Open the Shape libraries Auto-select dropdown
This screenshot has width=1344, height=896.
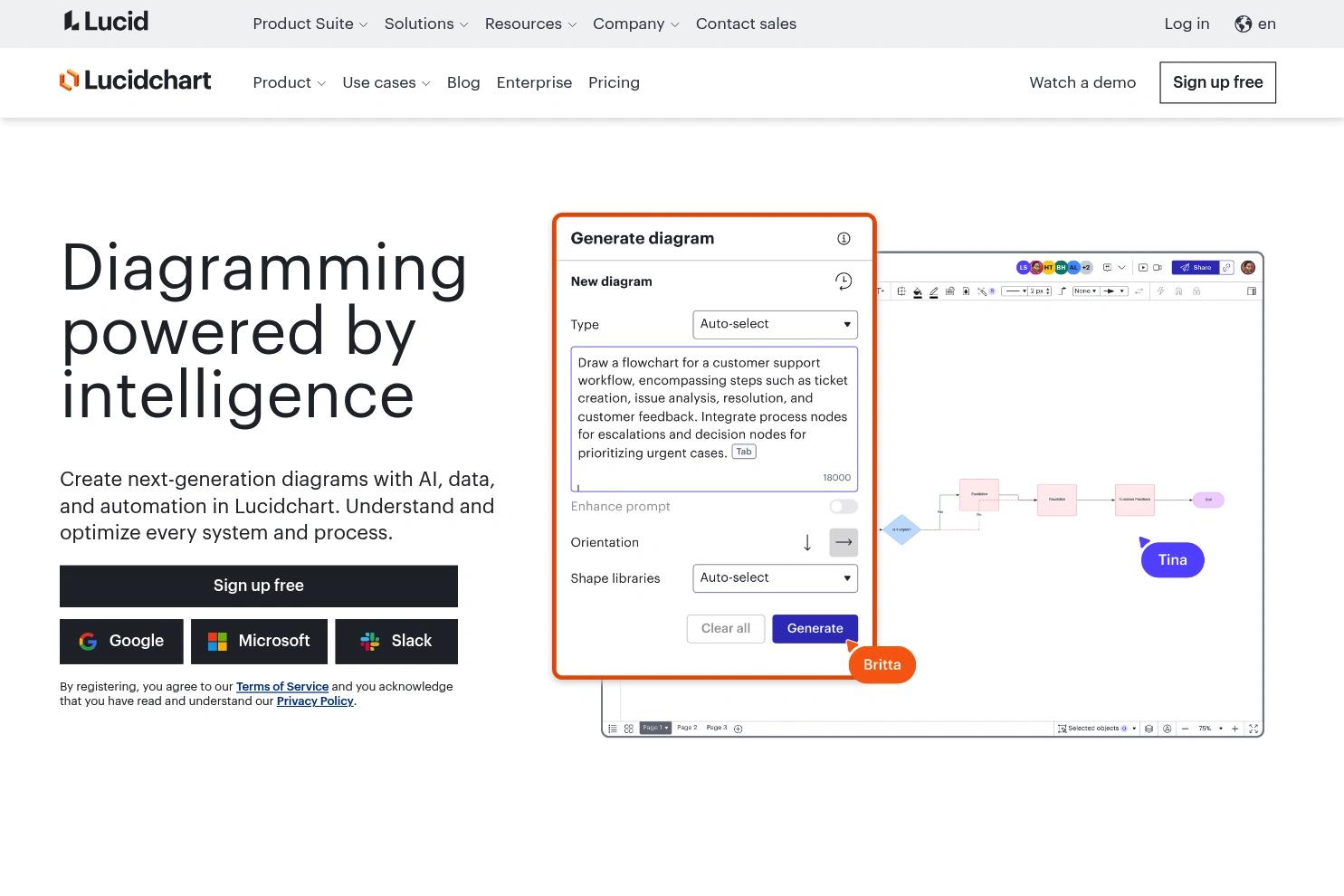pyautogui.click(x=775, y=578)
